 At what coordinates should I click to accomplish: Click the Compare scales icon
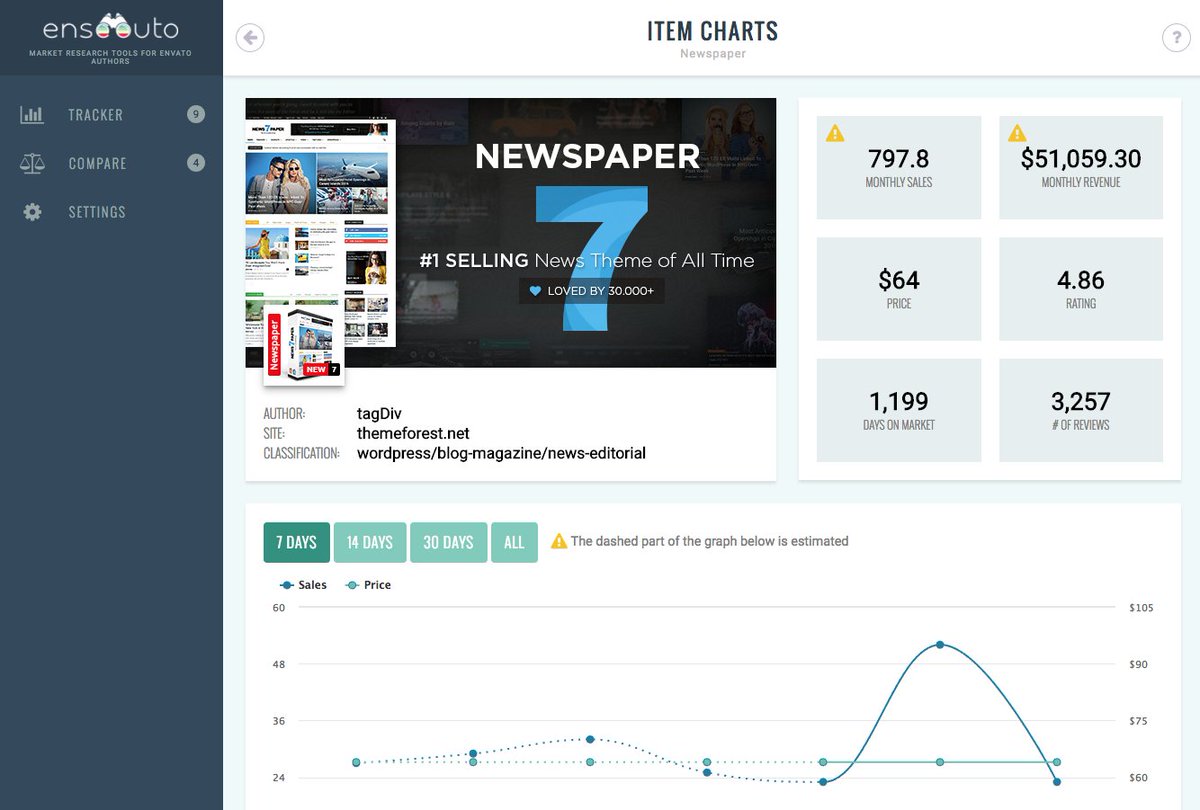(32, 163)
